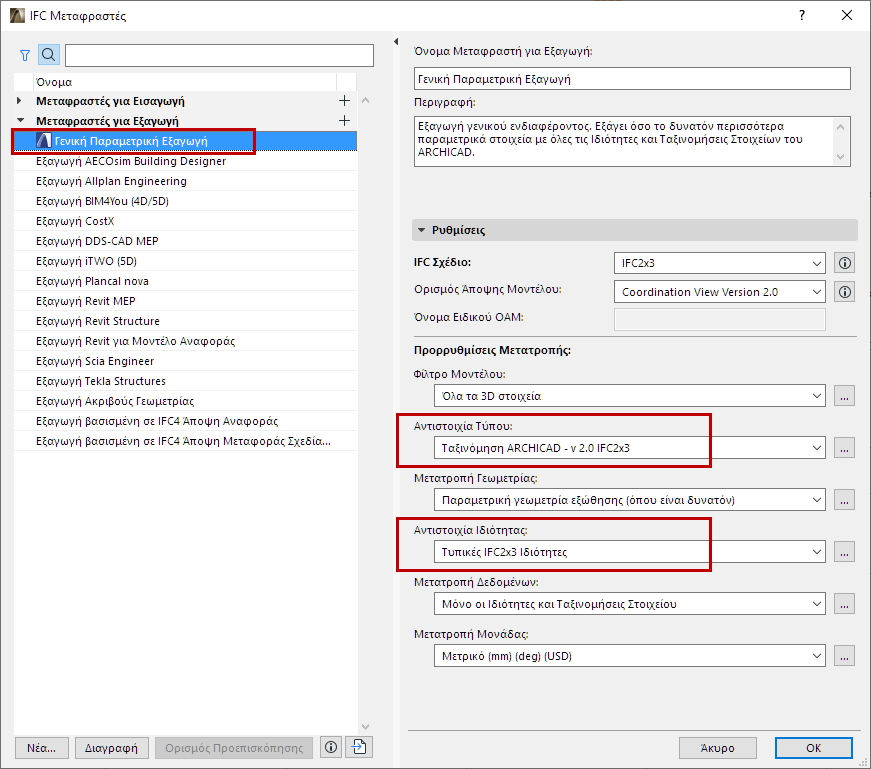
Task: Select Εξαγωγή AECOsim Building Designer
Action: coord(186,161)
